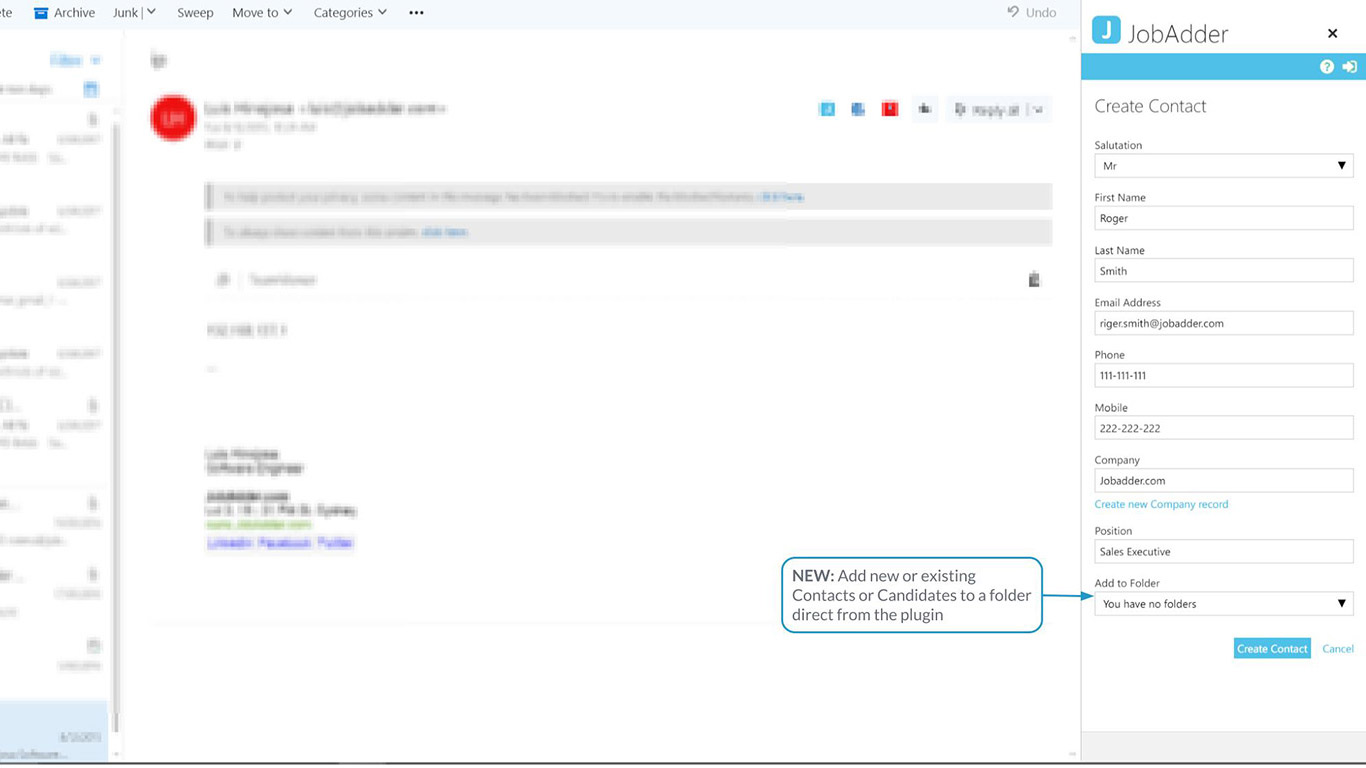
Task: Open the Move to dropdown menu
Action: point(262,13)
